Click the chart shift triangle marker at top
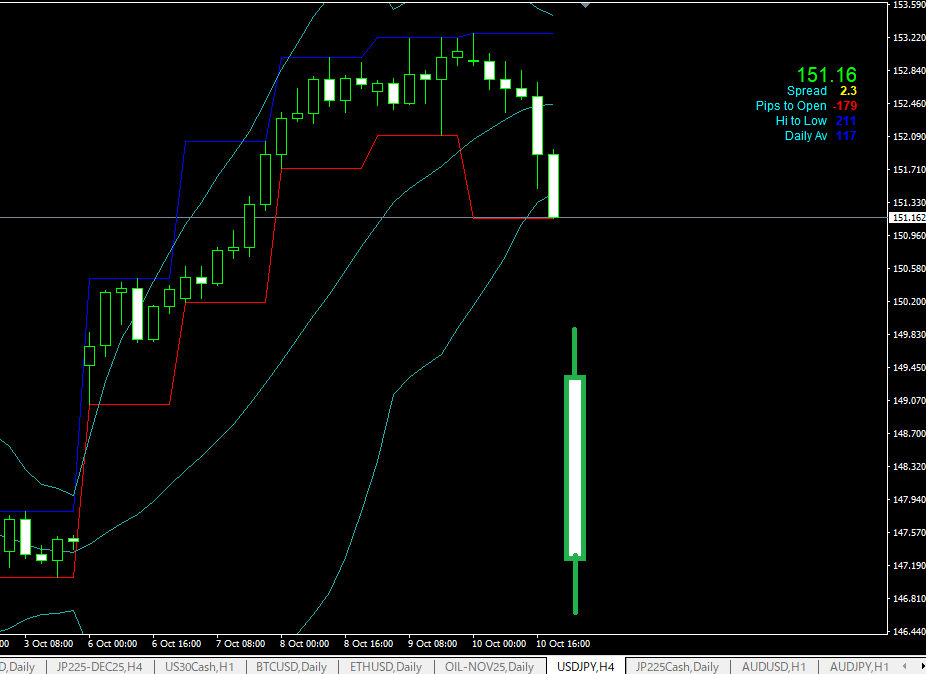Image resolution: width=926 pixels, height=674 pixels. [585, 5]
